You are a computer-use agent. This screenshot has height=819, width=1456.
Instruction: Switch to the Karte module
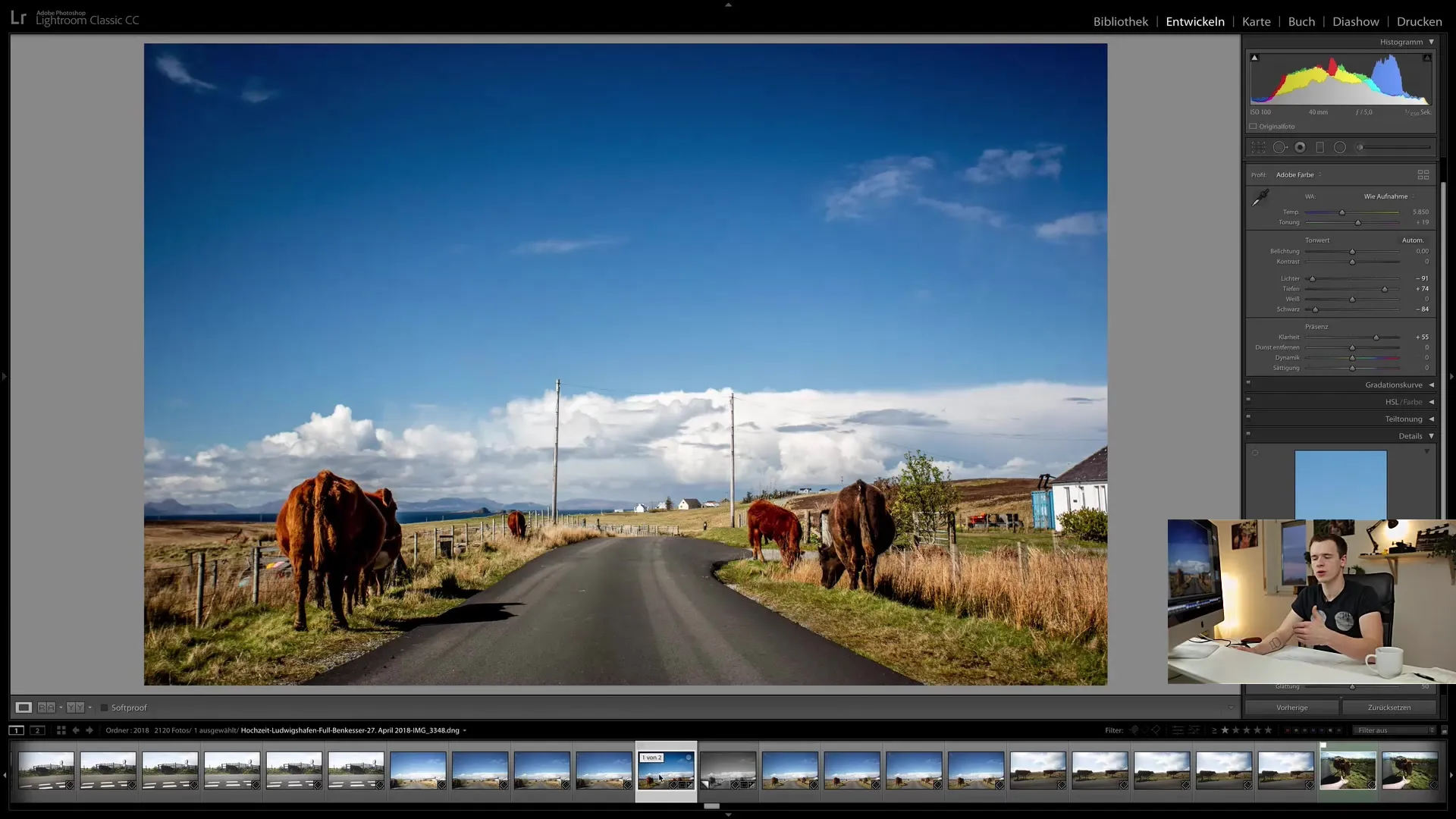pos(1256,22)
